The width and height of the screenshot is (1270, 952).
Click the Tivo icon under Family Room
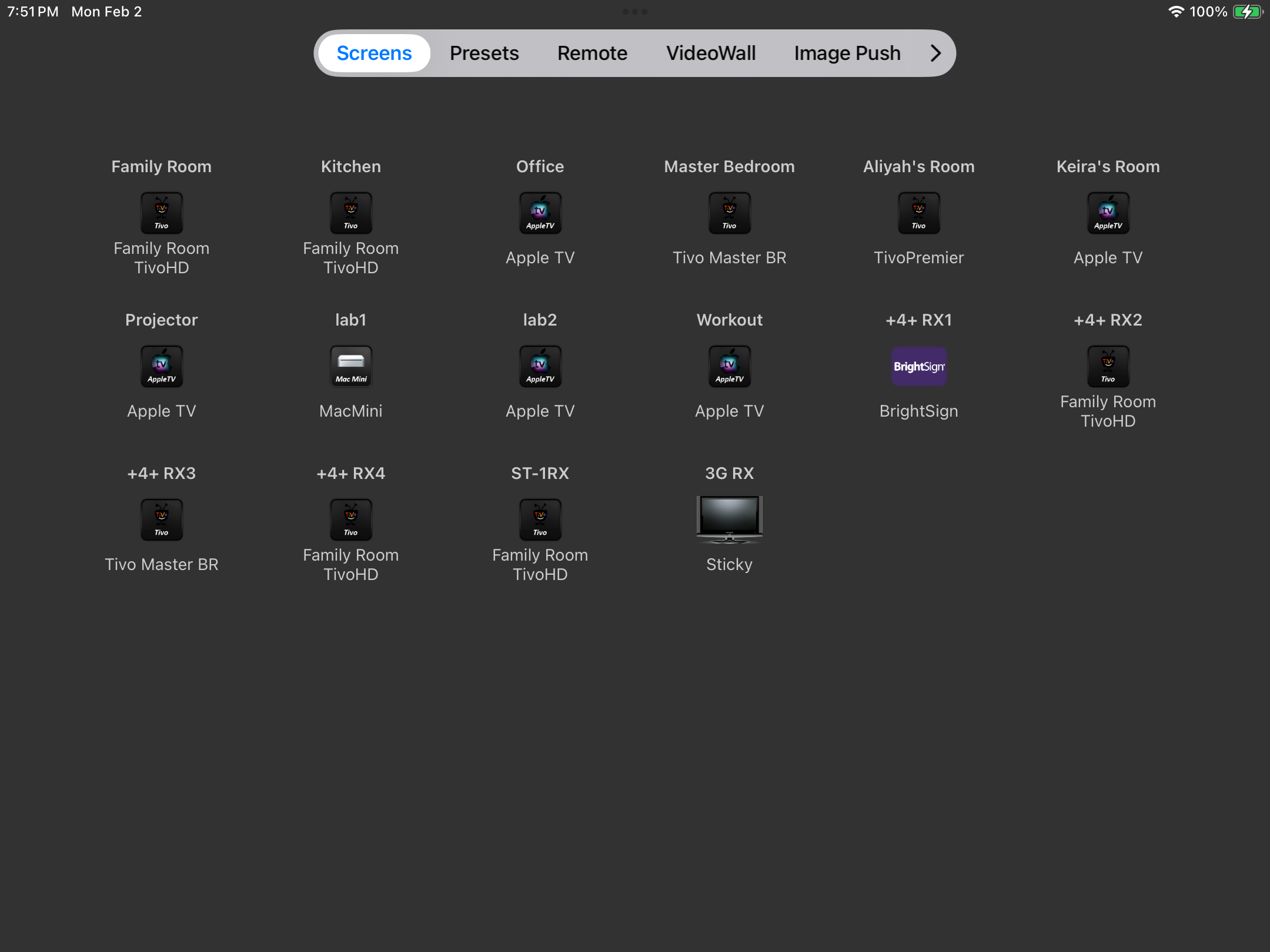161,213
